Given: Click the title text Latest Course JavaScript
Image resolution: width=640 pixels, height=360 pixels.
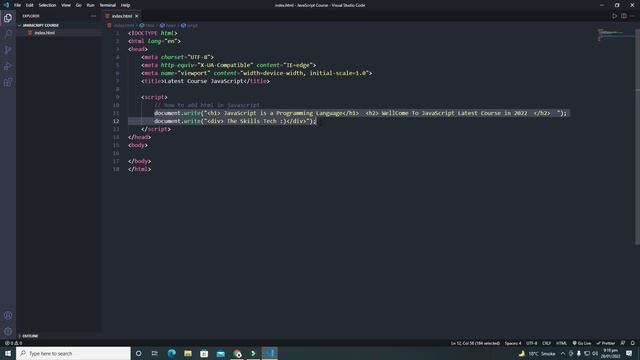Looking at the screenshot, I should (204, 81).
